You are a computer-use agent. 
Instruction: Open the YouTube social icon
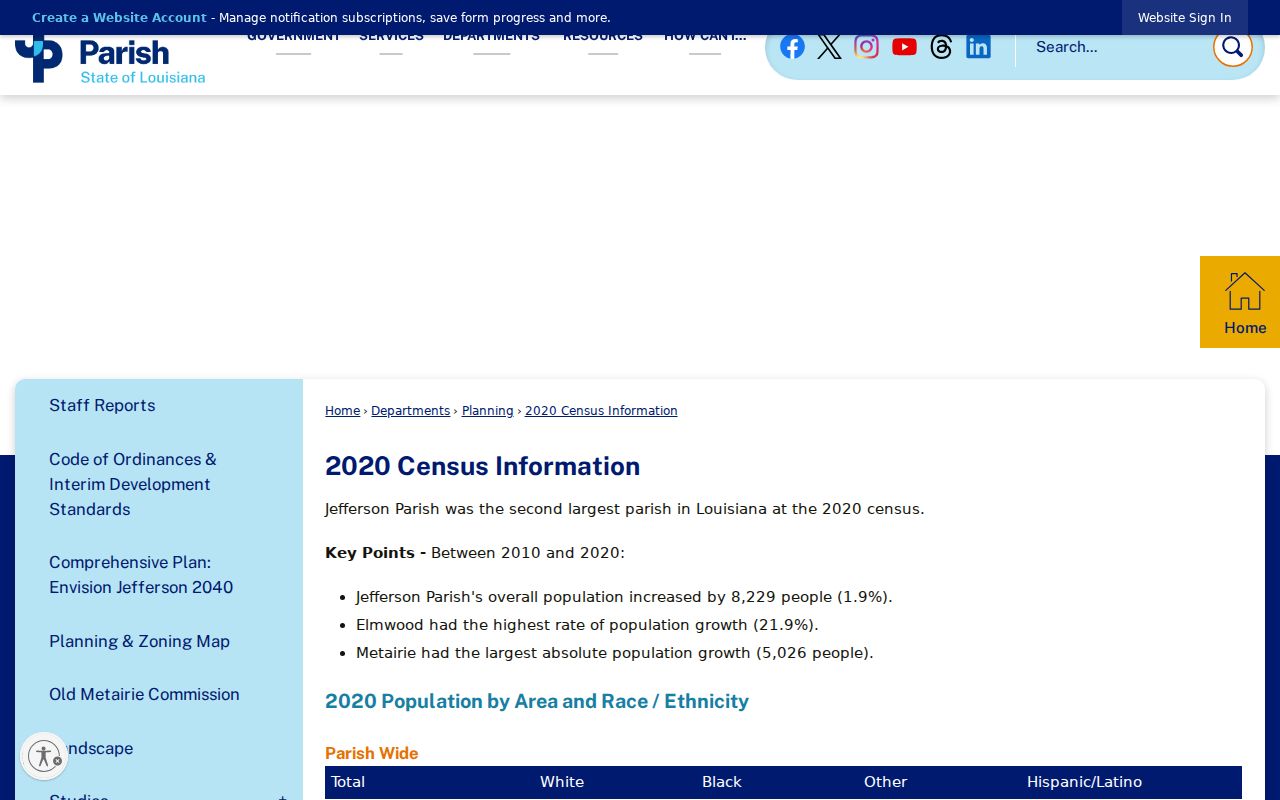(x=904, y=47)
